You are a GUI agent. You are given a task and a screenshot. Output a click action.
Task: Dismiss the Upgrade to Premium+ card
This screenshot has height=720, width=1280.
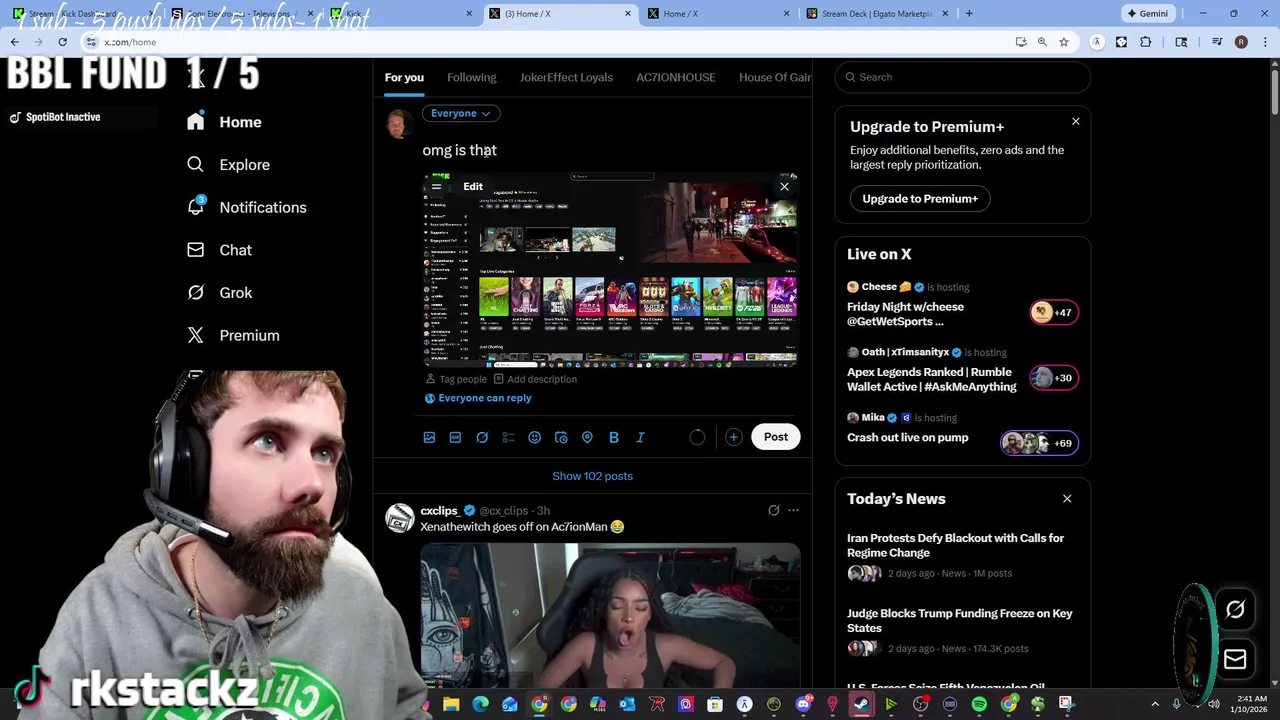(1076, 122)
